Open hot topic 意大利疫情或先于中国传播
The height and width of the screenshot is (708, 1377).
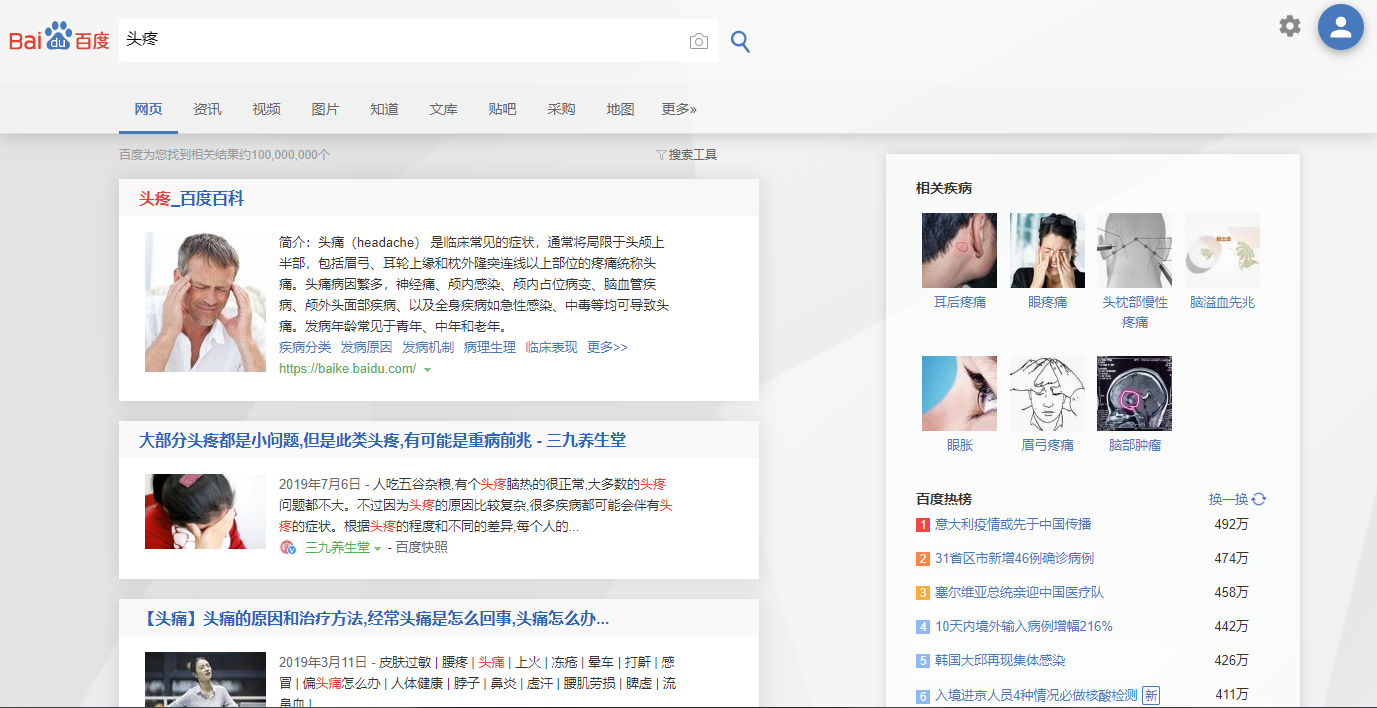click(x=1012, y=525)
